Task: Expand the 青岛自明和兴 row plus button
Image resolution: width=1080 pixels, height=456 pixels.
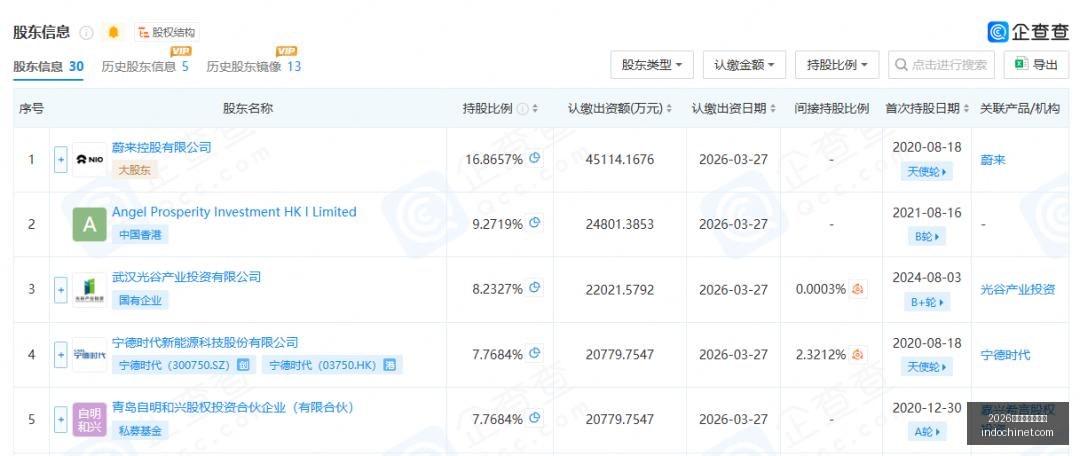Action: click(61, 419)
